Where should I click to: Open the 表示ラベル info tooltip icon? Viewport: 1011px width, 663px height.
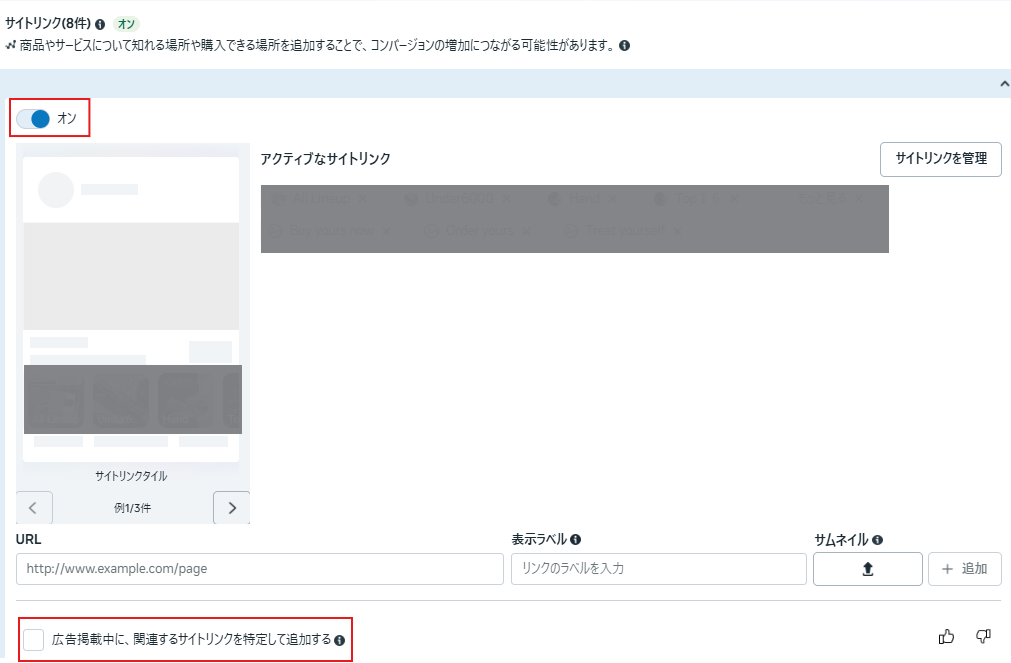(x=576, y=540)
